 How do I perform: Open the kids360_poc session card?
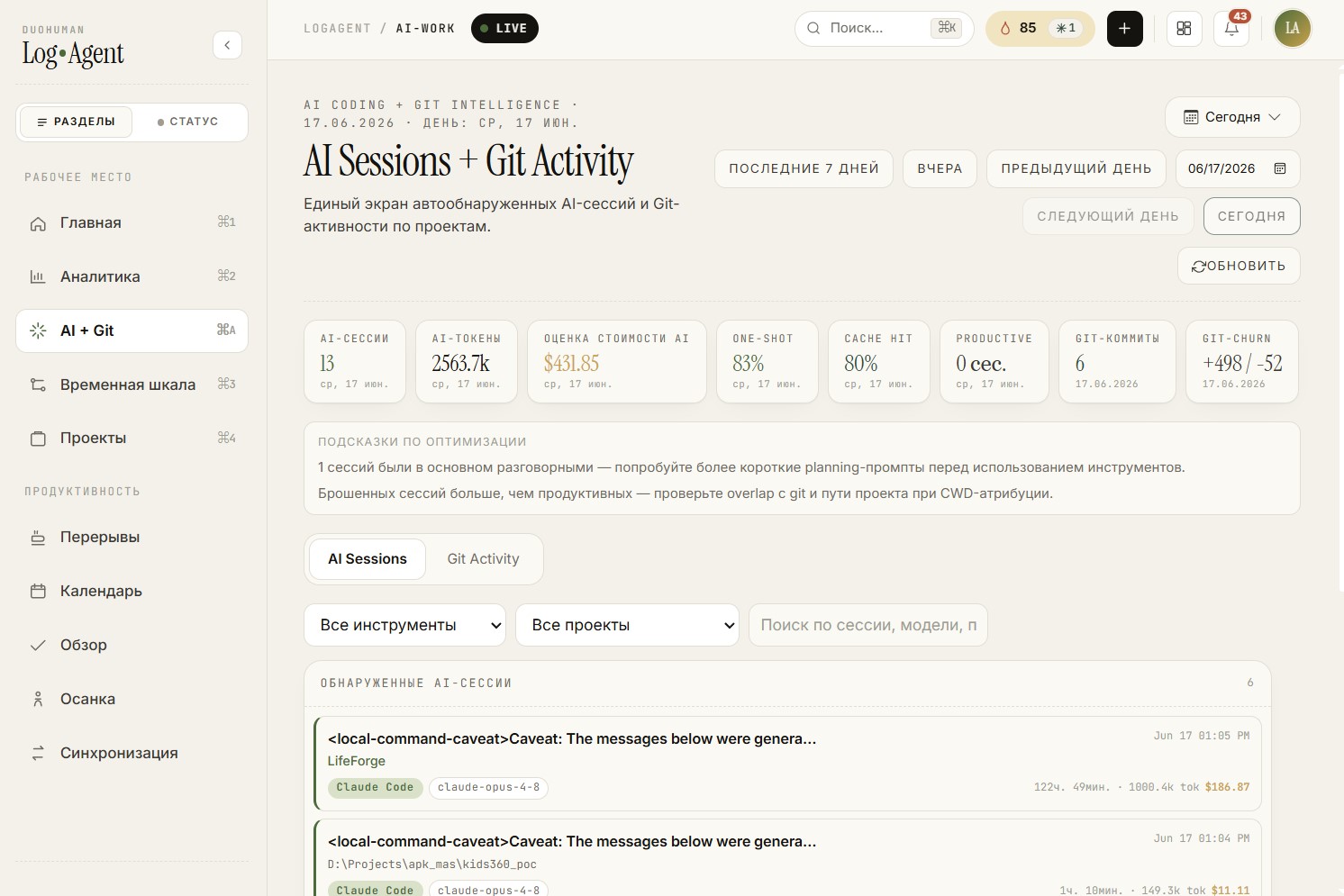pyautogui.click(x=787, y=857)
